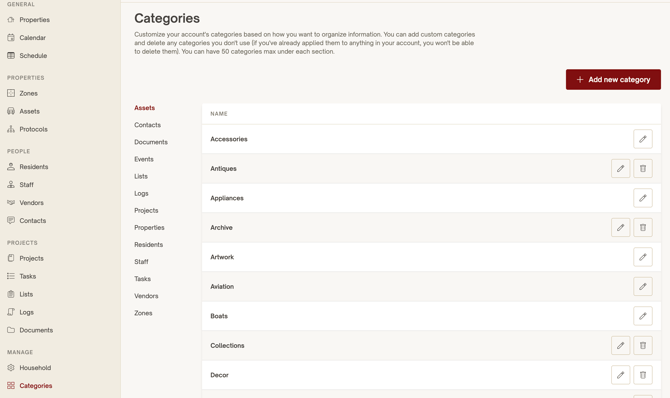Open Tasks in the left sidebar
The width and height of the screenshot is (670, 398).
21,276
